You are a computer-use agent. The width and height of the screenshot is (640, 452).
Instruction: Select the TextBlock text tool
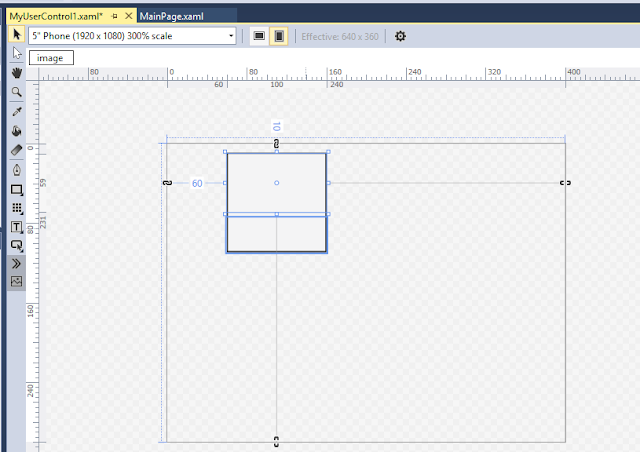pos(17,227)
